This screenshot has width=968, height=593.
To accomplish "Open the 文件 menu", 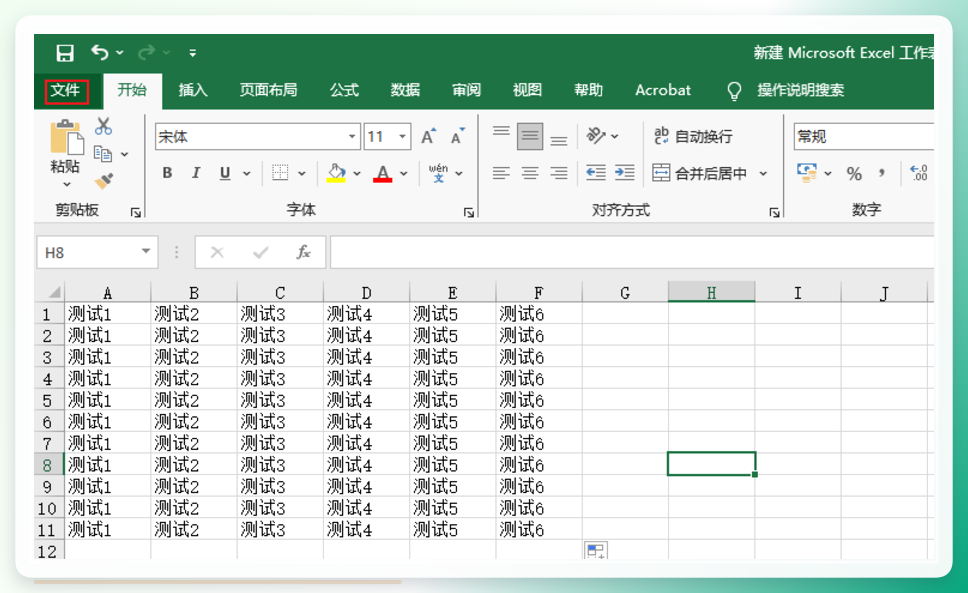I will click(65, 90).
